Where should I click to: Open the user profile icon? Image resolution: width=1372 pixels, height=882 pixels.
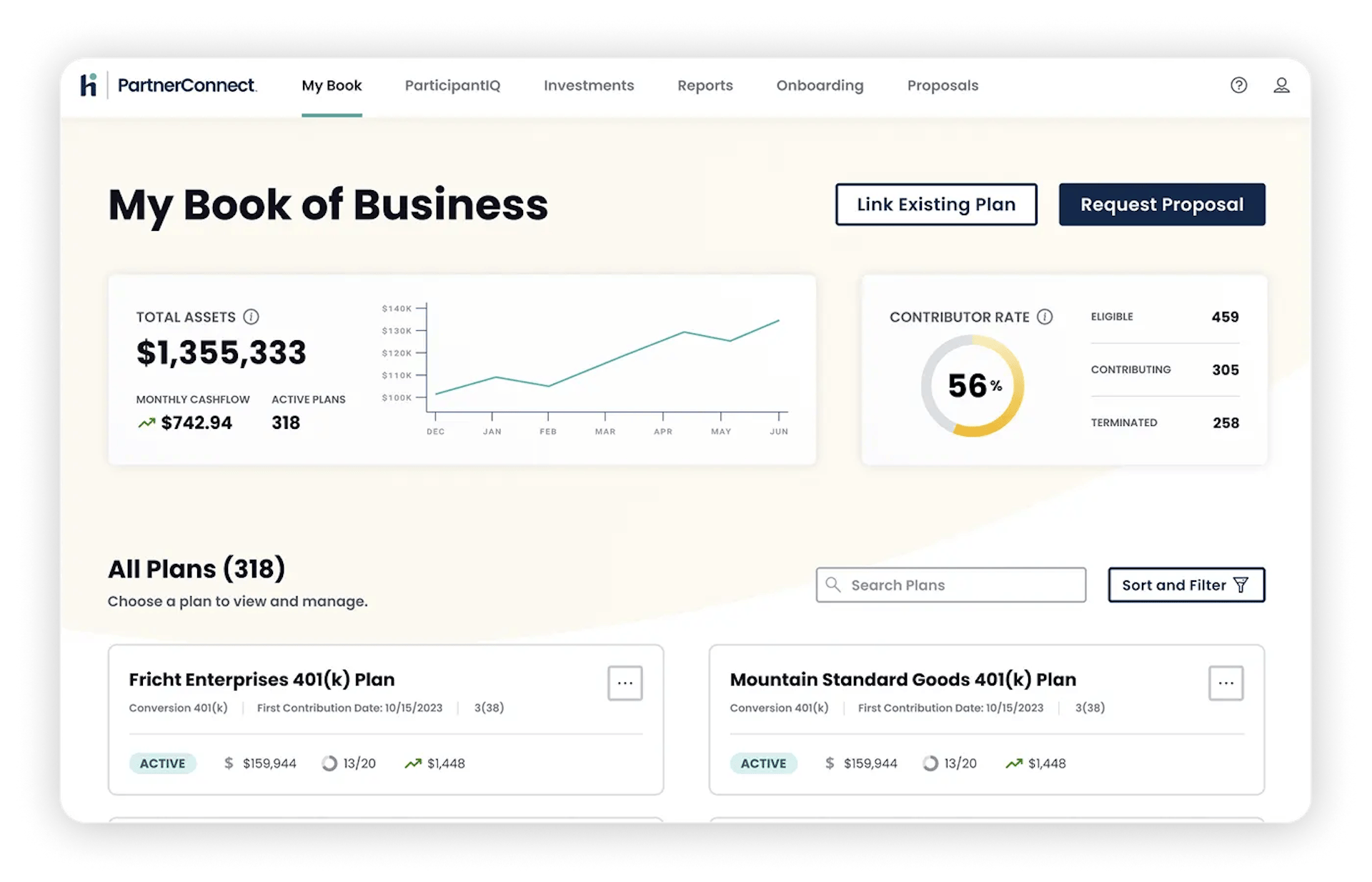pos(1281,86)
